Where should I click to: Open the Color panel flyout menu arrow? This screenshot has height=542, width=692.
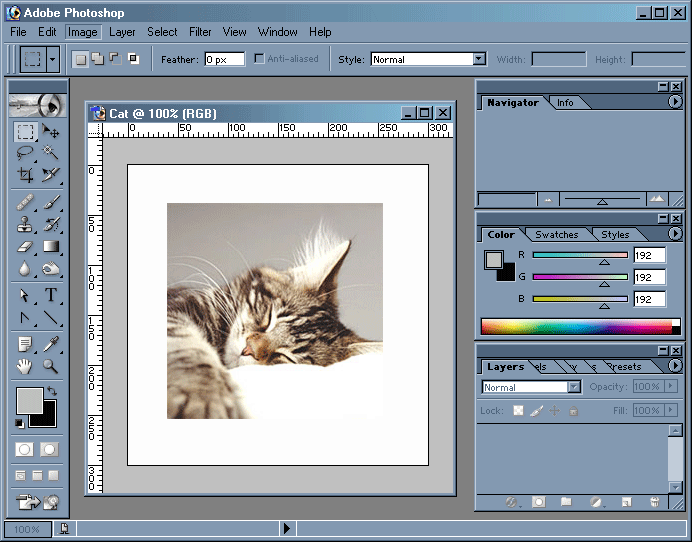click(x=676, y=234)
